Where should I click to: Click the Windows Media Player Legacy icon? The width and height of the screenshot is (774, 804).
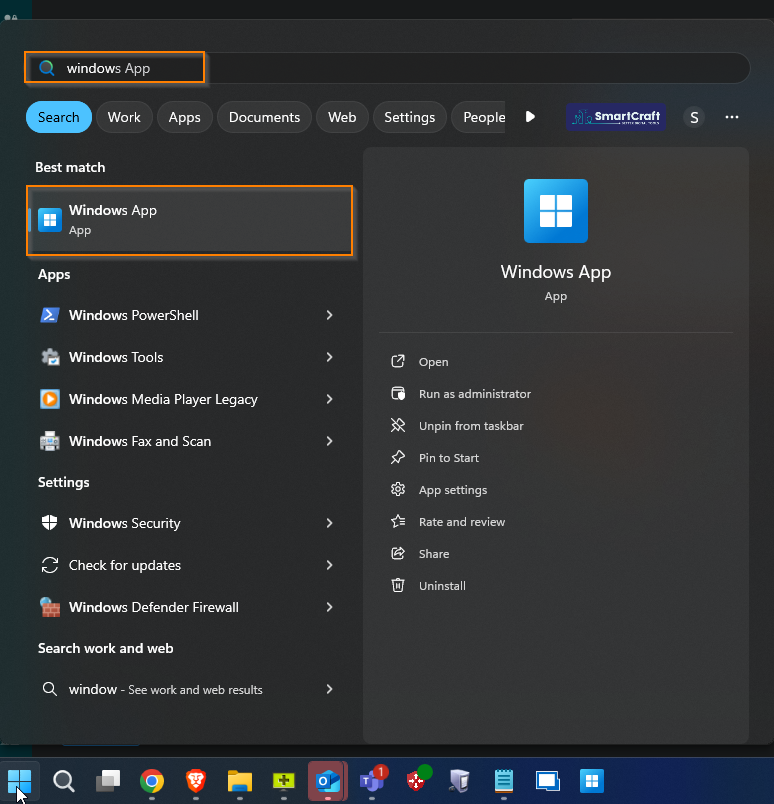click(50, 399)
